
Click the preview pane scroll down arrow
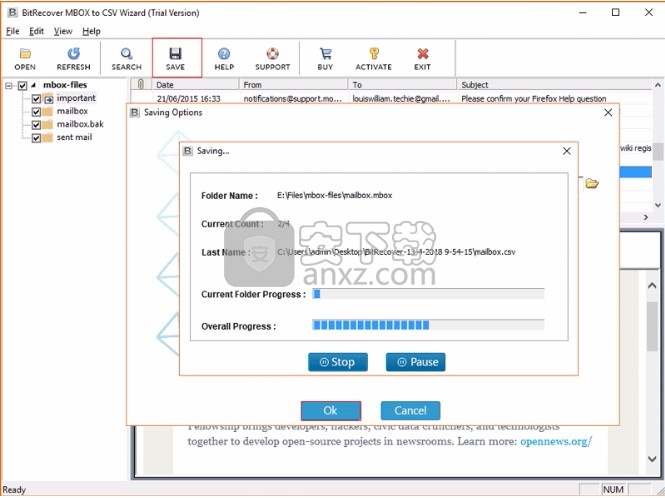(x=652, y=458)
